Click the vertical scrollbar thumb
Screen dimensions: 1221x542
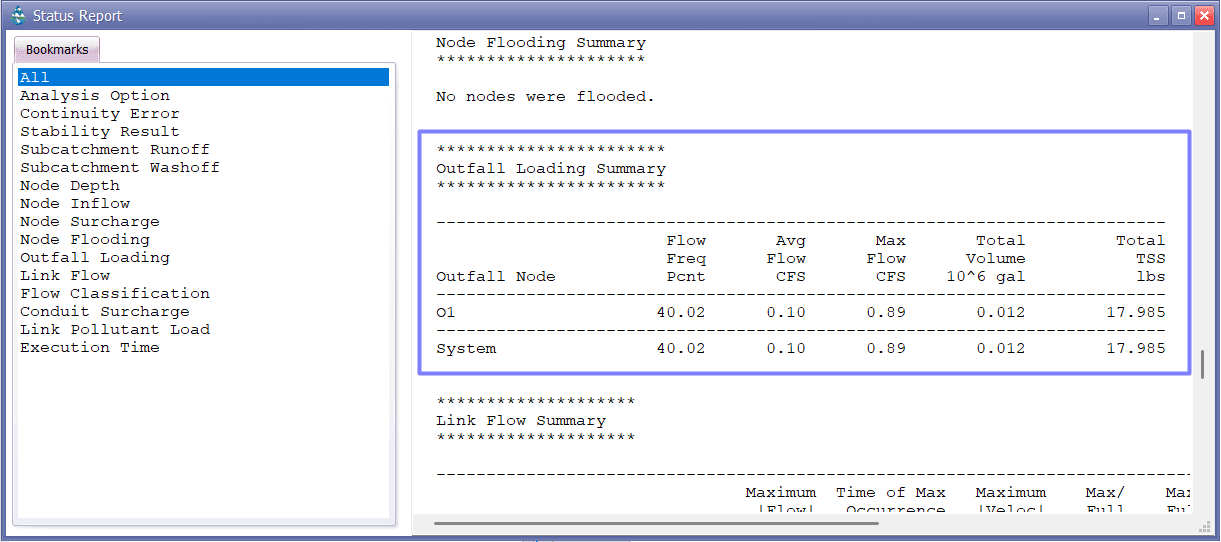[1202, 362]
